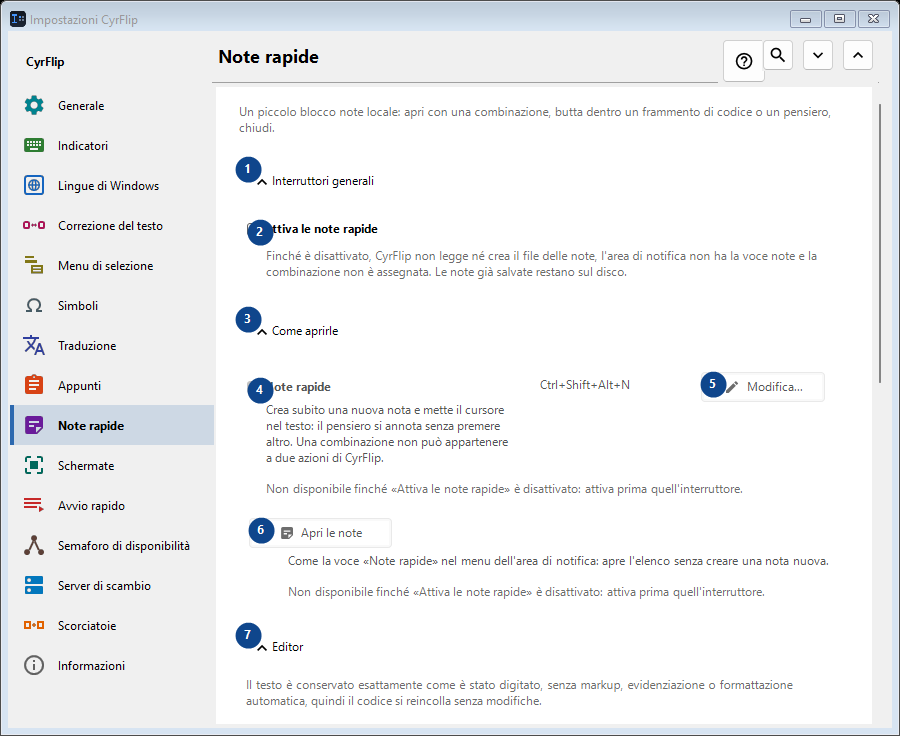Click the Generale gear icon
The width and height of the screenshot is (900, 736).
click(x=34, y=106)
